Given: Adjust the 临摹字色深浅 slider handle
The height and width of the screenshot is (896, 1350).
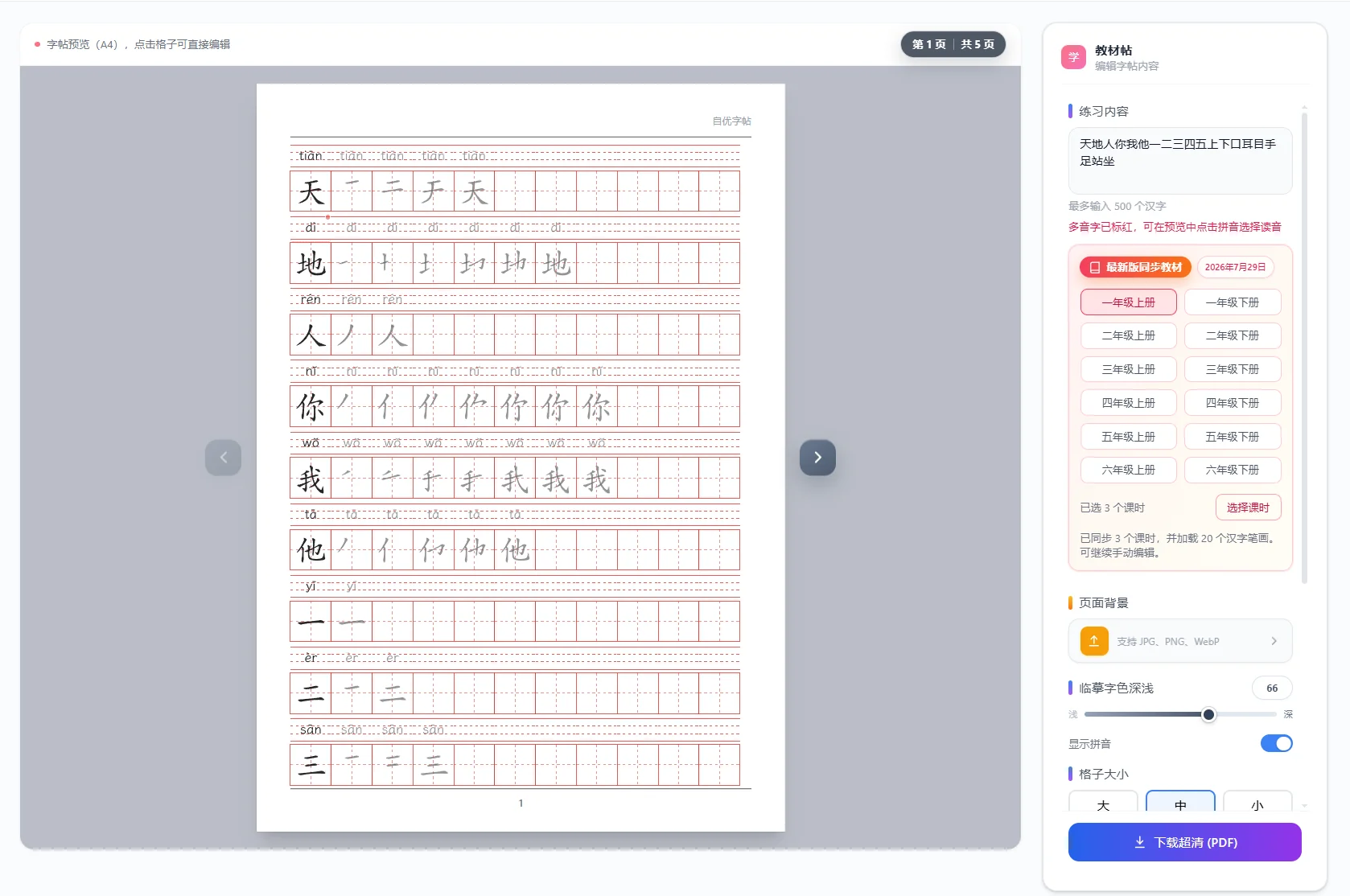Looking at the screenshot, I should pos(1208,714).
